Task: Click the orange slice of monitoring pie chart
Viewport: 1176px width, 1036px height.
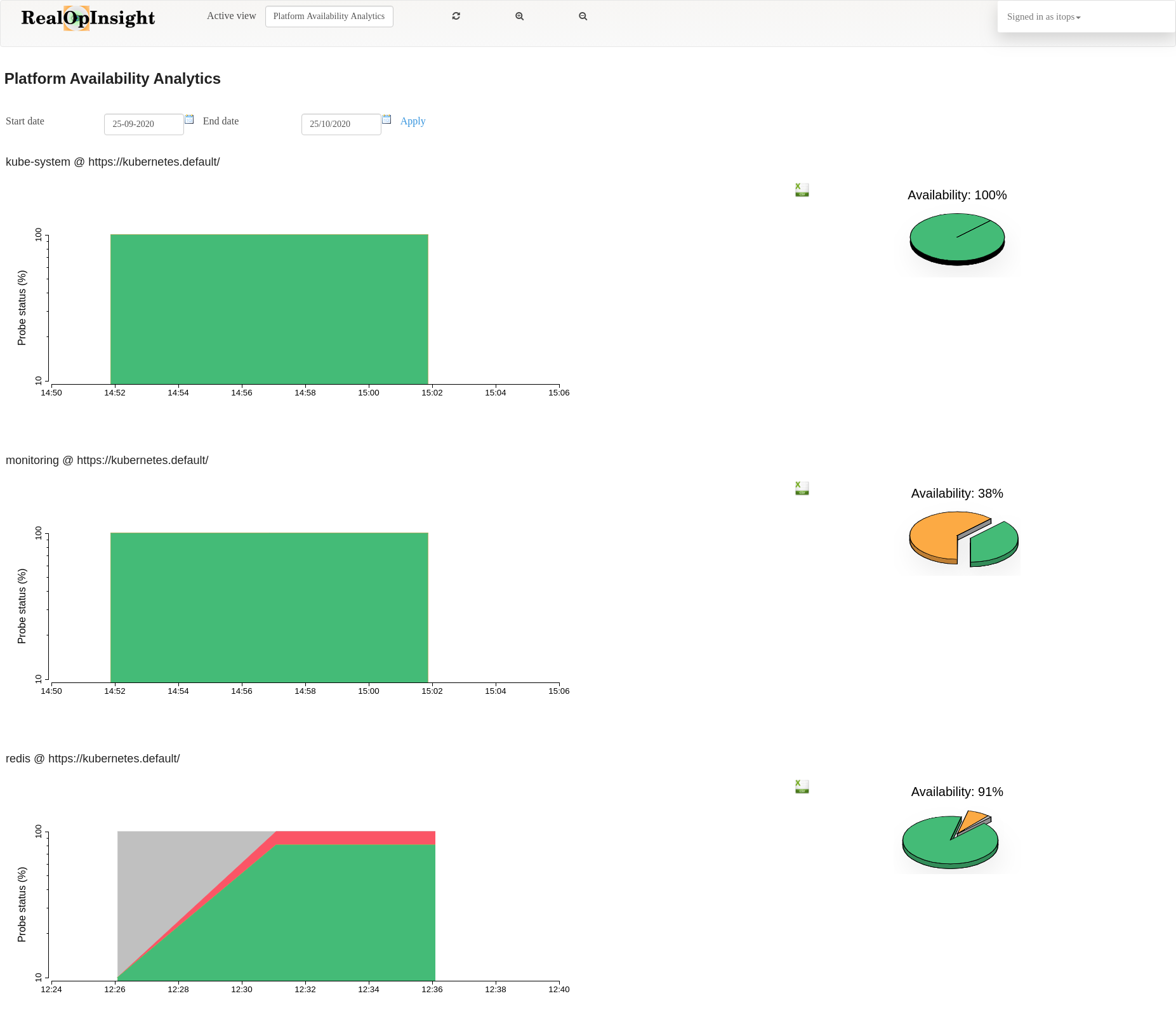Action: (x=936, y=534)
